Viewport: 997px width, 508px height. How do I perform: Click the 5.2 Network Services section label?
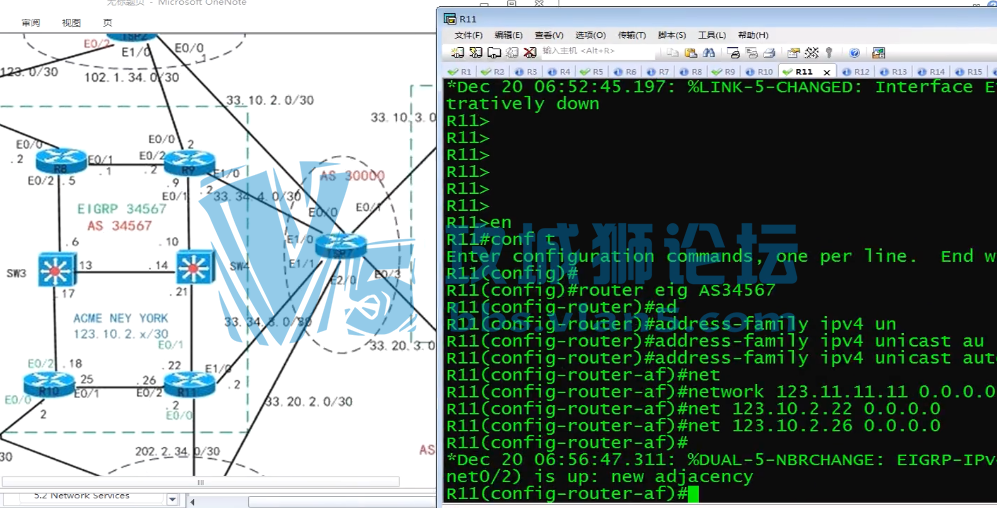[x=82, y=497]
